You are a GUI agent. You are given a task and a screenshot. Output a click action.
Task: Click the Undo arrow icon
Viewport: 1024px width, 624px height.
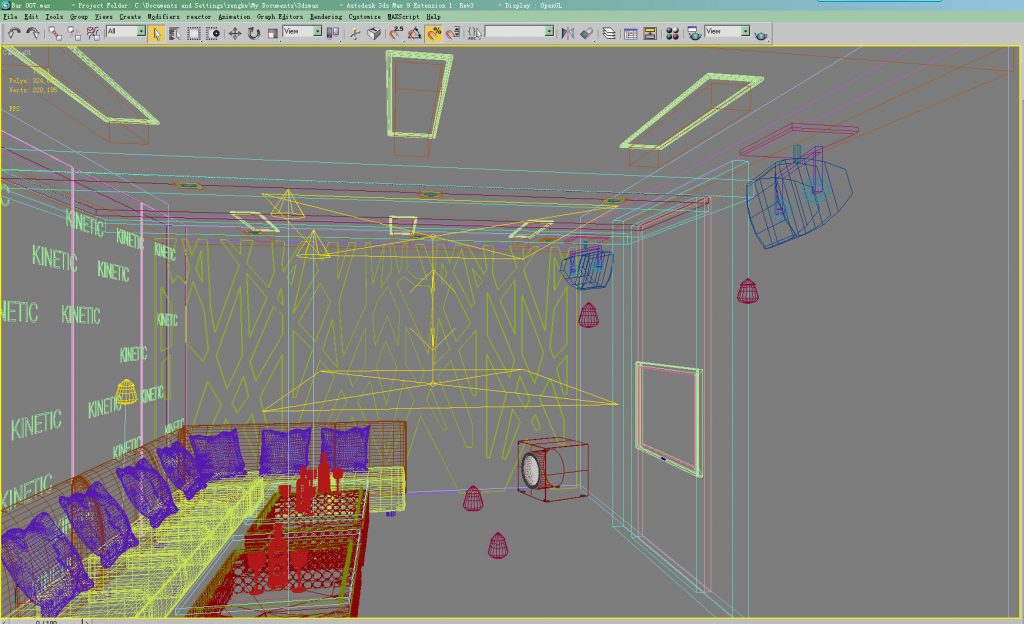click(x=14, y=33)
